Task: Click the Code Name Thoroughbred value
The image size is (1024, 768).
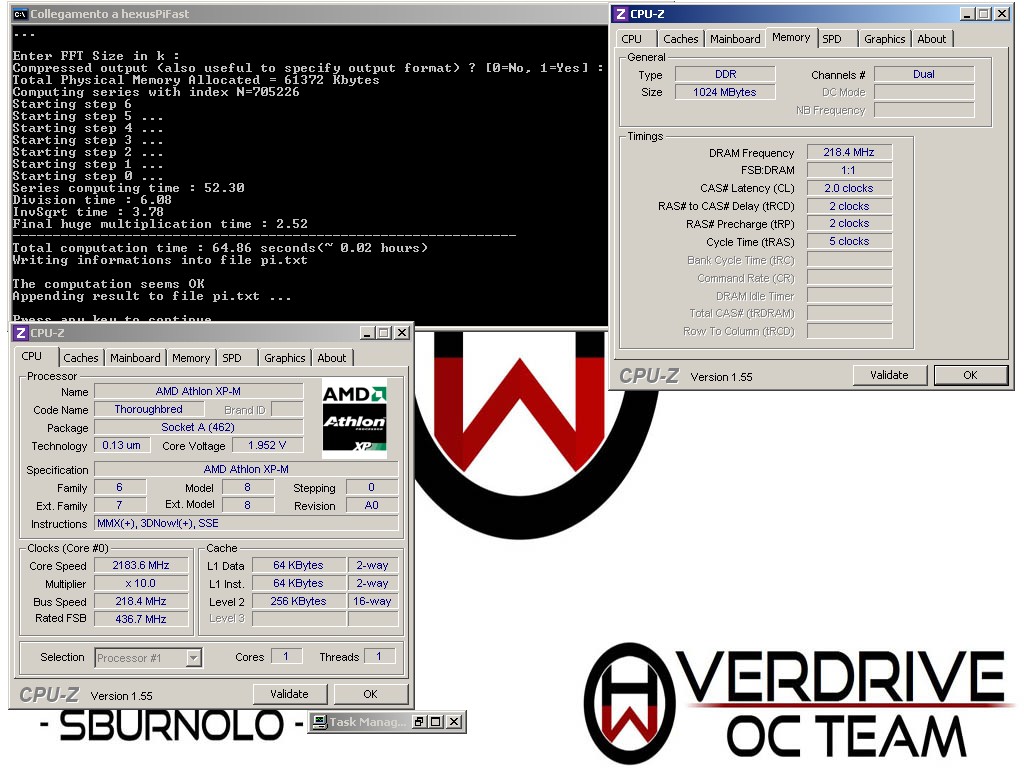Action: (149, 409)
